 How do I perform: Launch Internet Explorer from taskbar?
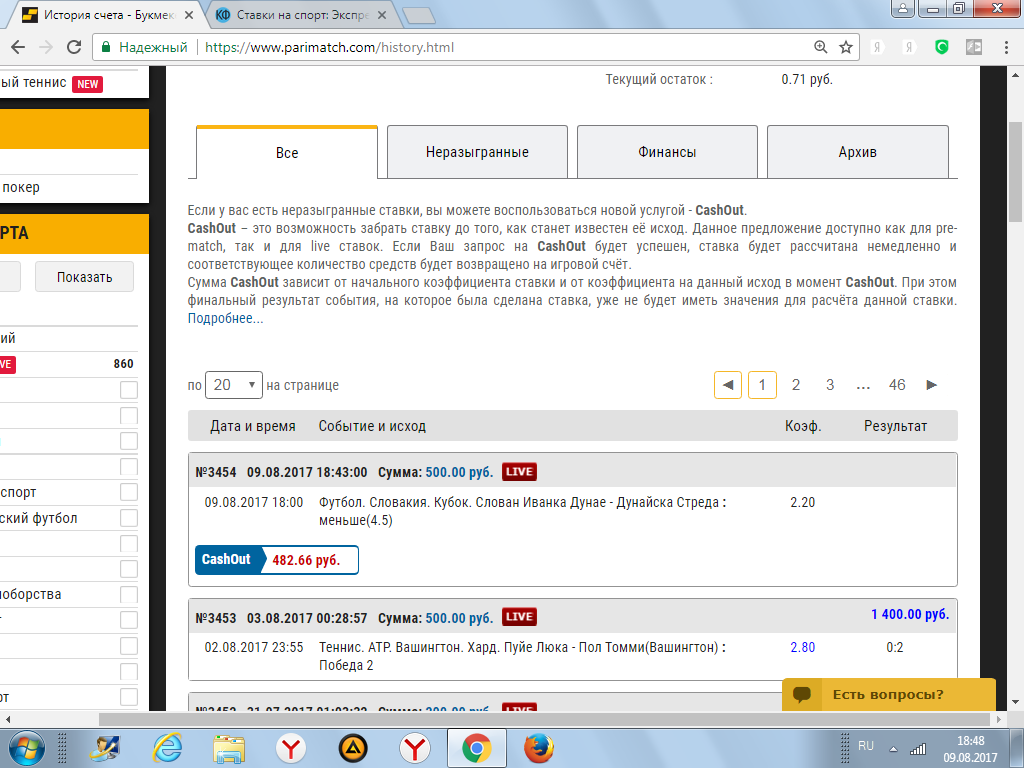167,748
